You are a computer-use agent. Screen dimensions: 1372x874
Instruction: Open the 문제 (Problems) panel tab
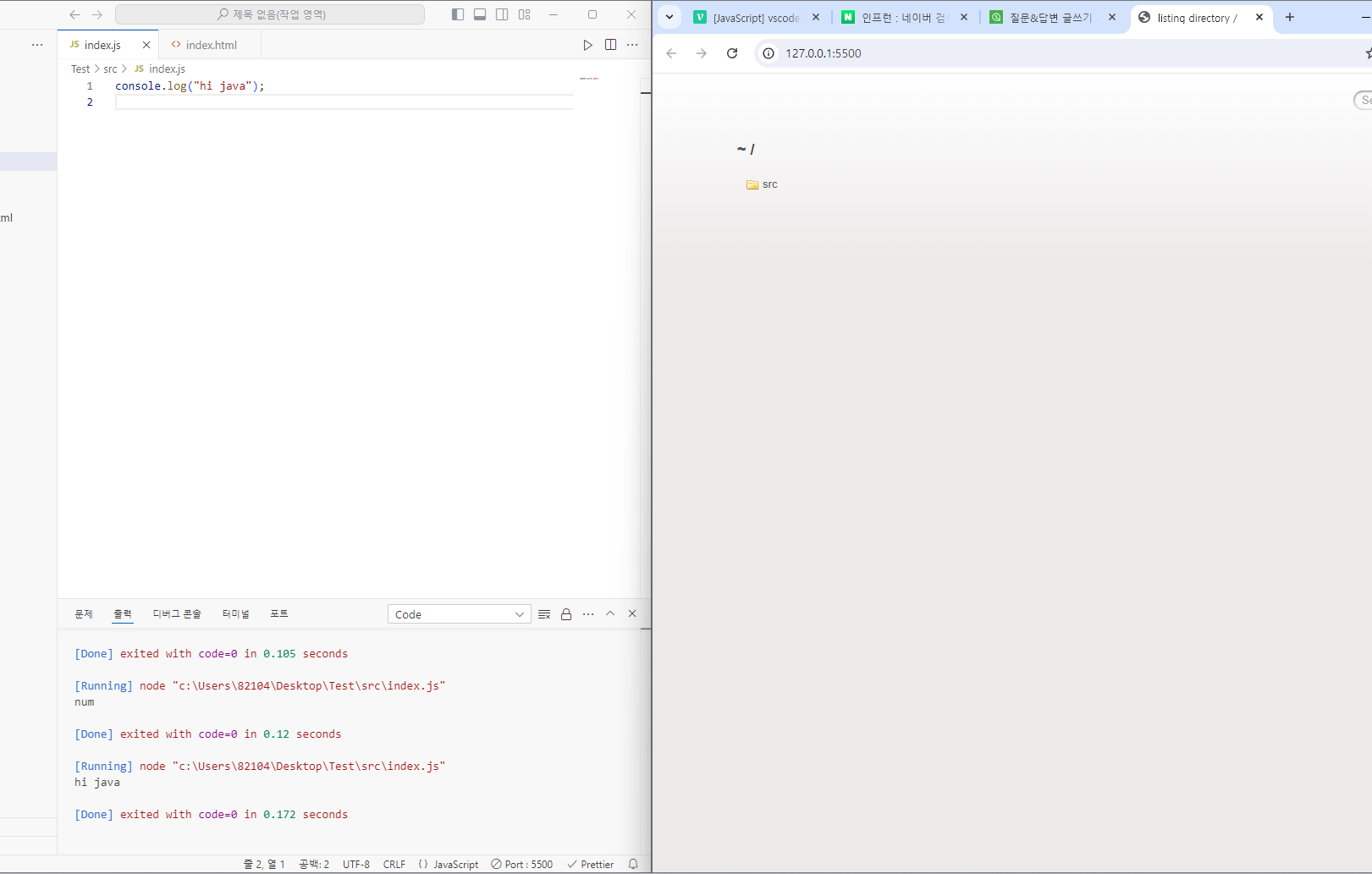tap(84, 614)
